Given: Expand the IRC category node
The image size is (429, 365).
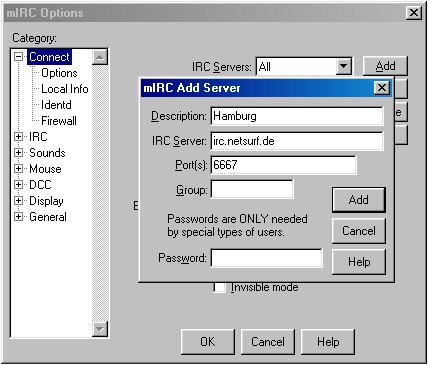Looking at the screenshot, I should [19, 136].
